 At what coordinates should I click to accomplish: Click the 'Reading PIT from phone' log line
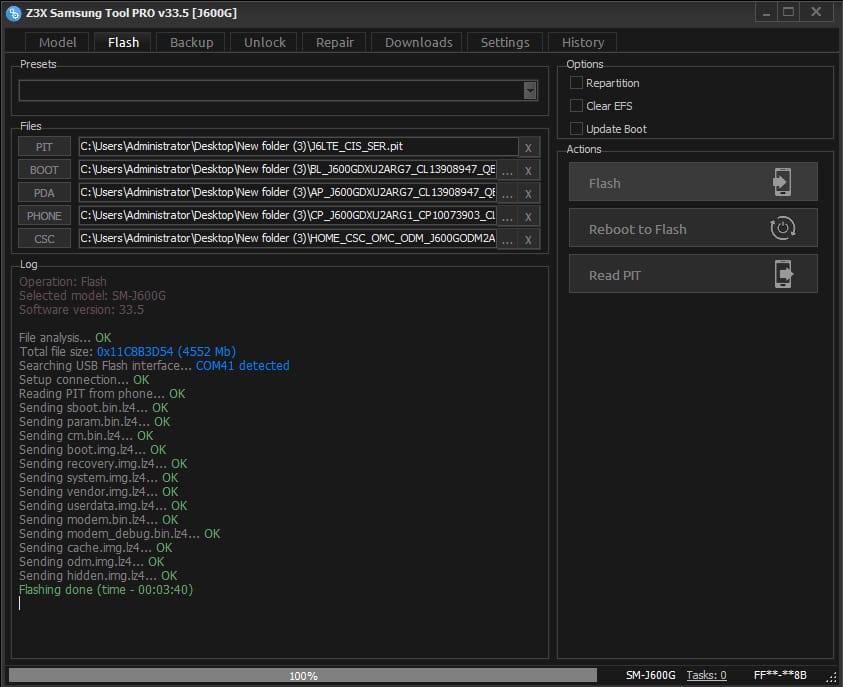(x=102, y=393)
